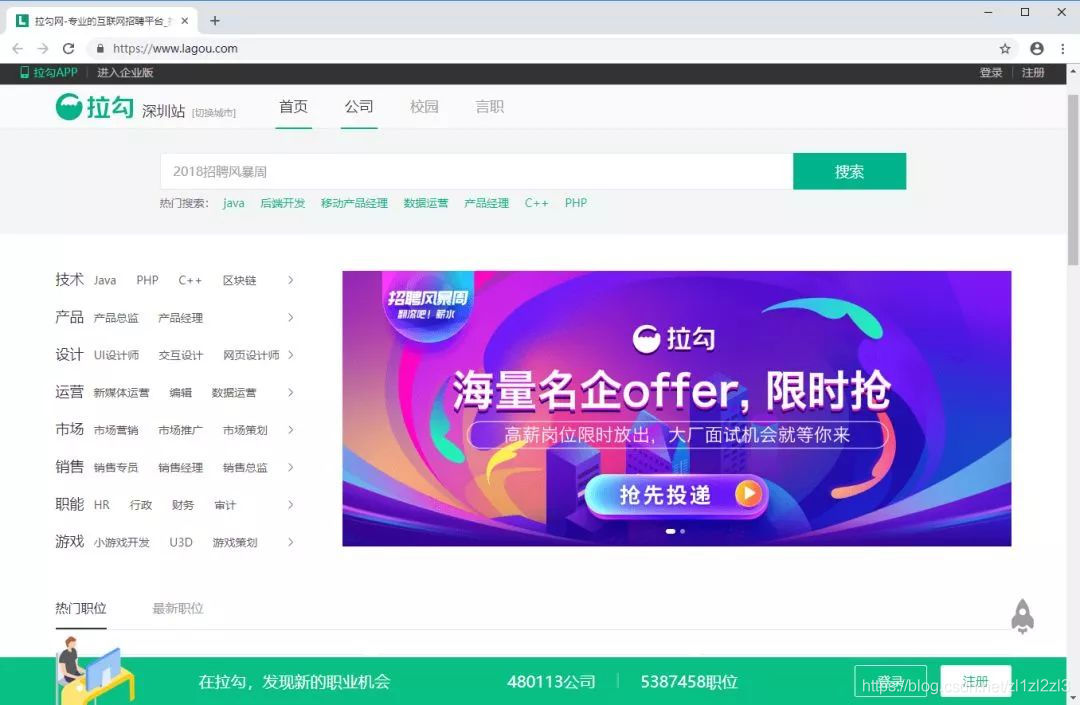Viewport: 1080px width, 705px height.
Task: Click 进入企业版 link
Action: click(125, 72)
